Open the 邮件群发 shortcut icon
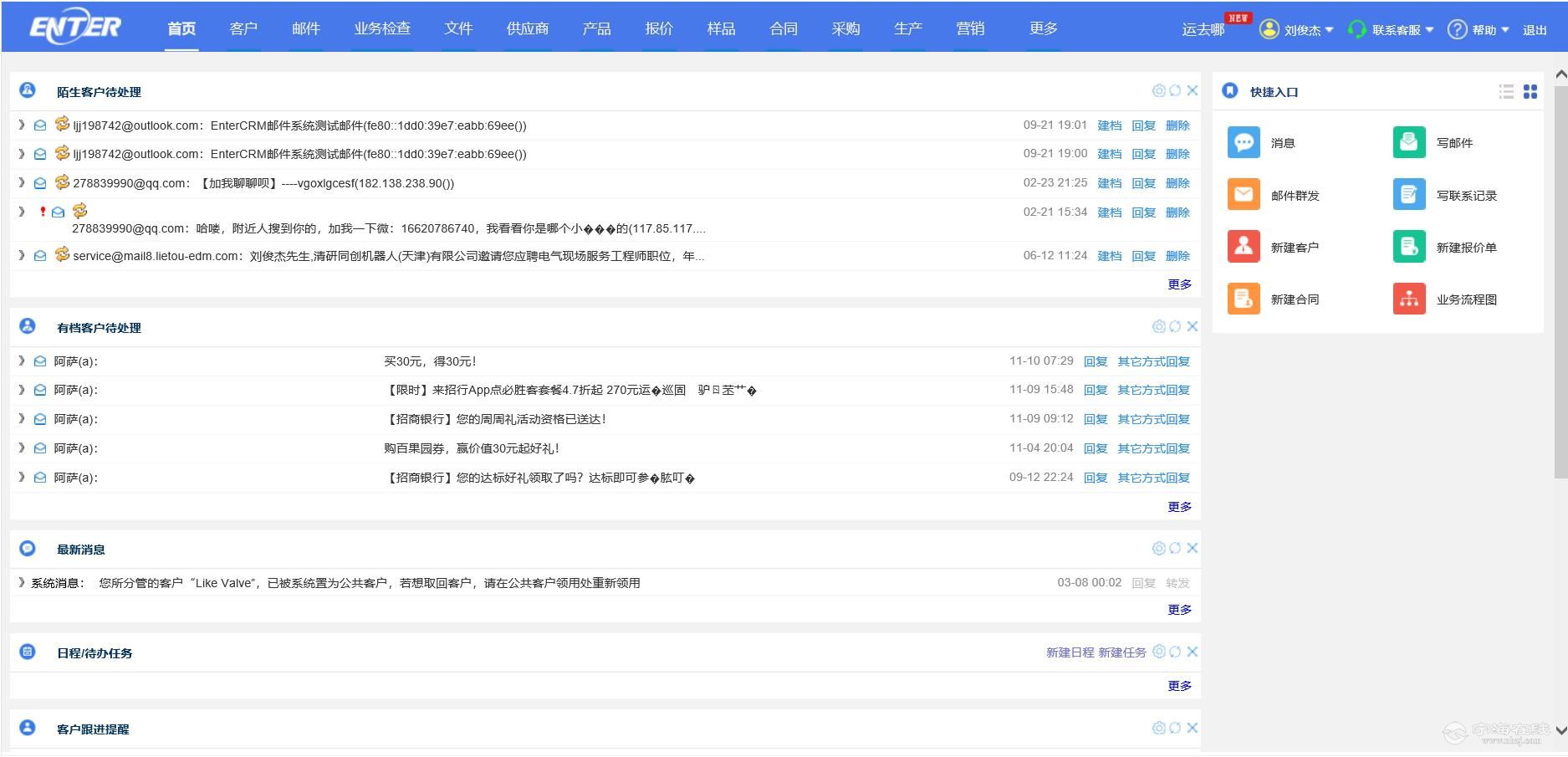This screenshot has width=1568, height=757. point(1244,195)
